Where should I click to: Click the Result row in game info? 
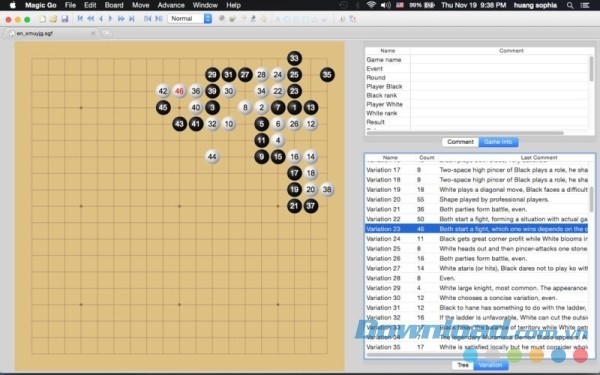[476, 122]
